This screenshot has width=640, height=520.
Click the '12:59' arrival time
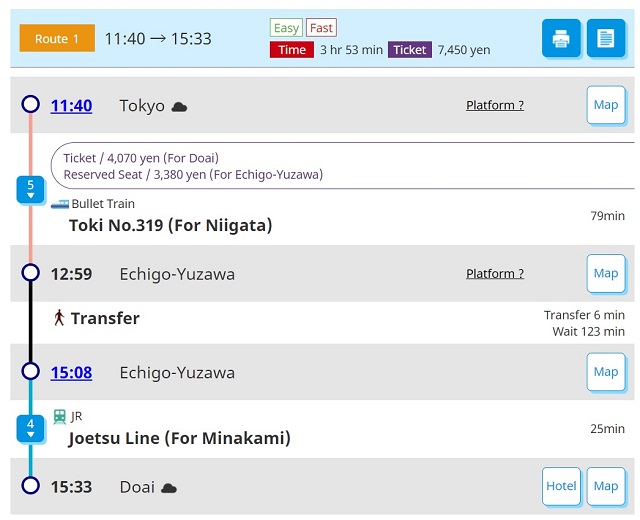[x=71, y=274]
